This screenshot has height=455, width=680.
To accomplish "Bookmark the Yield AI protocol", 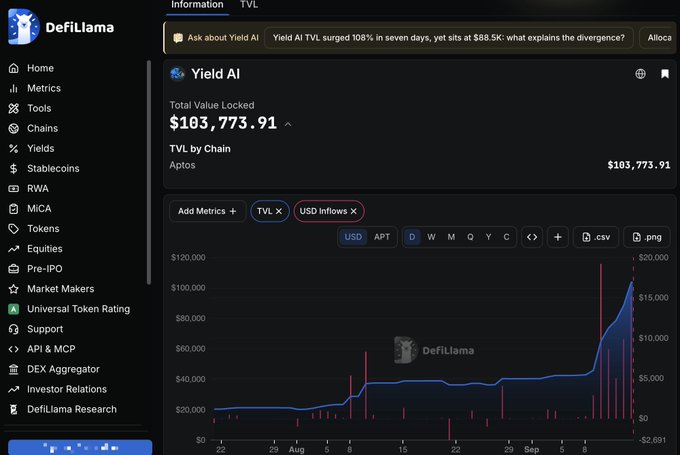I will pyautogui.click(x=664, y=74).
